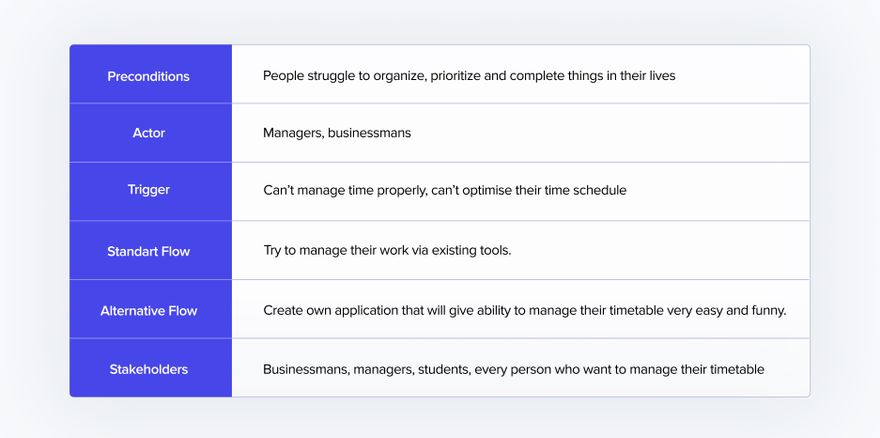This screenshot has width=880, height=438.
Task: Select the Standart Flow label
Action: coord(149,251)
